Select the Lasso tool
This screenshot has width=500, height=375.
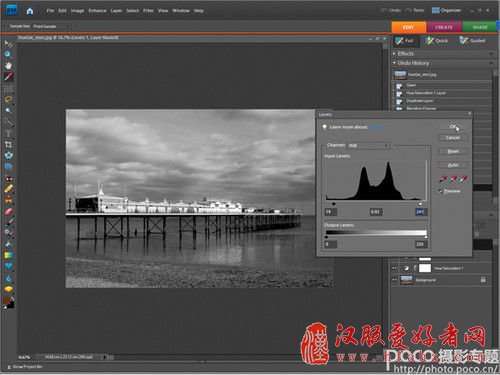click(x=8, y=99)
